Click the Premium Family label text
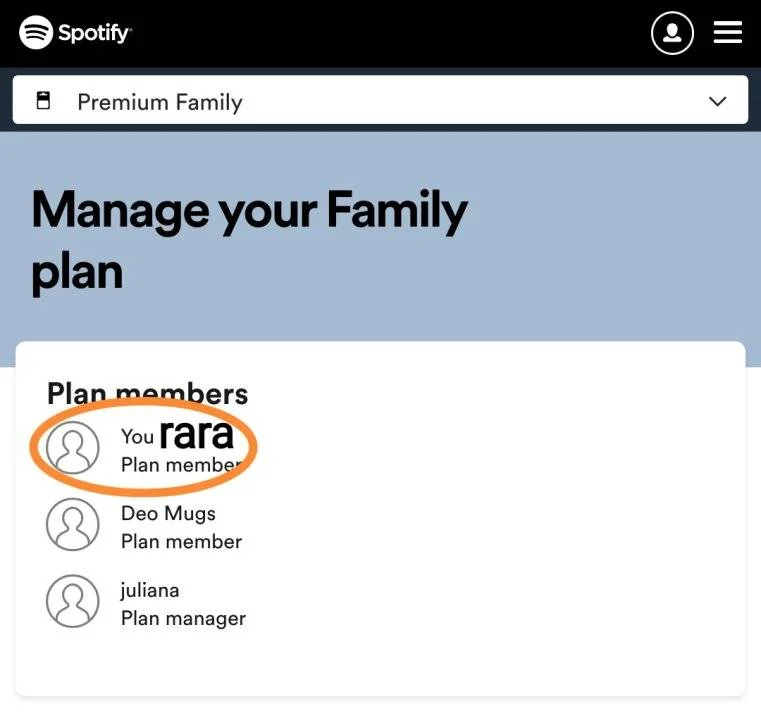761x720 pixels. tap(160, 102)
